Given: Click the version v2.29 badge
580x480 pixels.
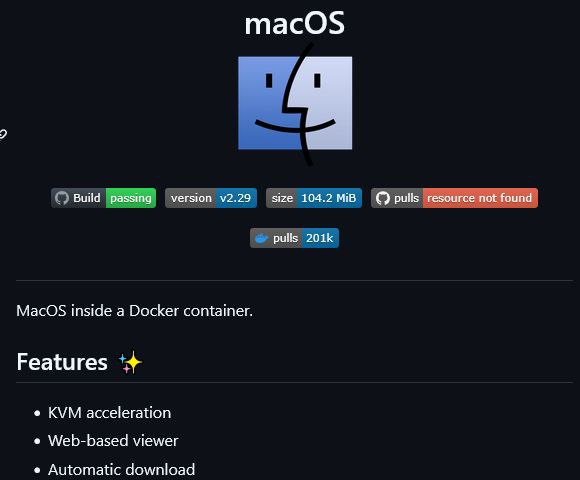Looking at the screenshot, I should click(211, 198).
